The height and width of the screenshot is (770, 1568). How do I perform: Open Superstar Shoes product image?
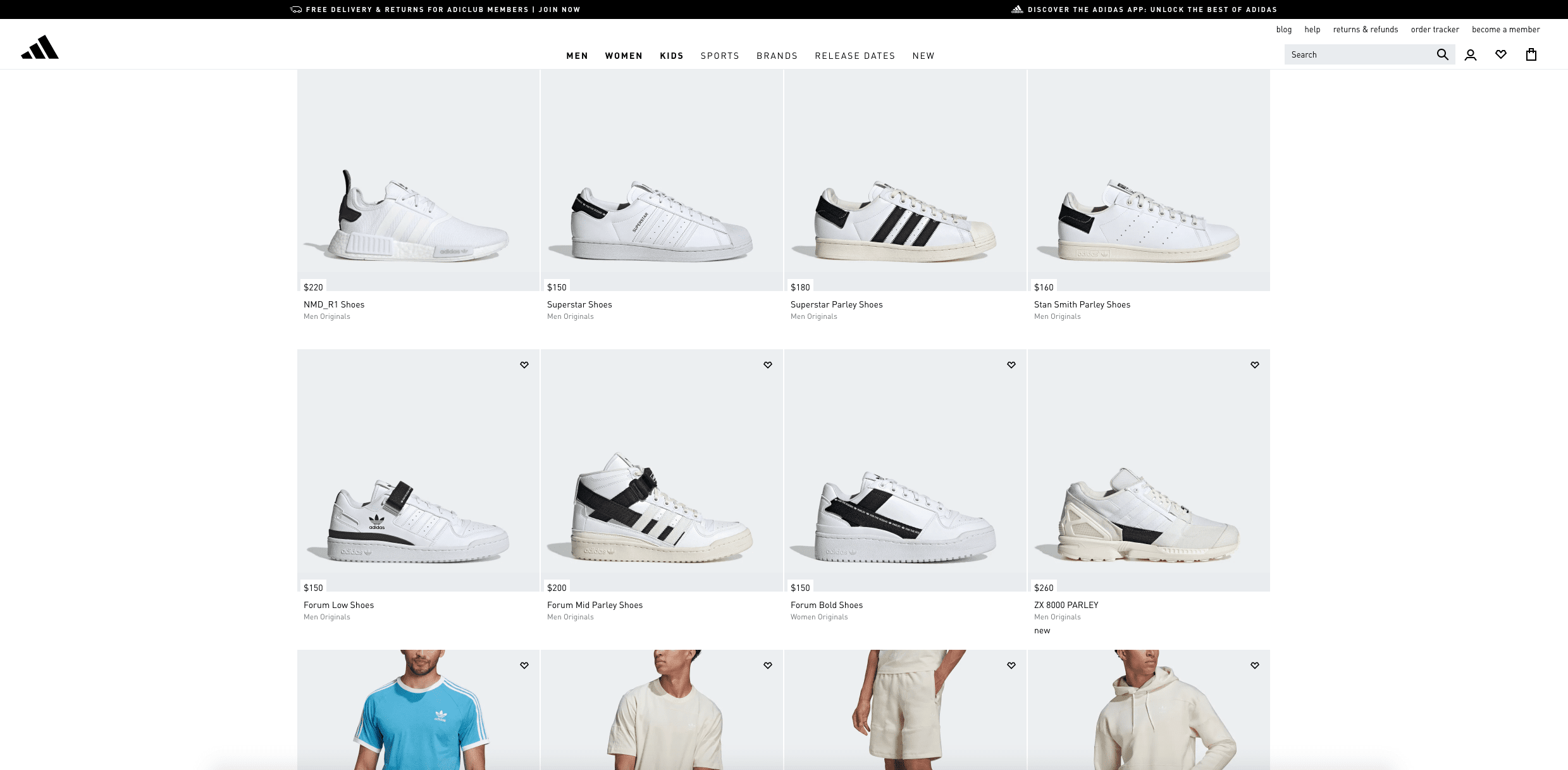pos(662,180)
